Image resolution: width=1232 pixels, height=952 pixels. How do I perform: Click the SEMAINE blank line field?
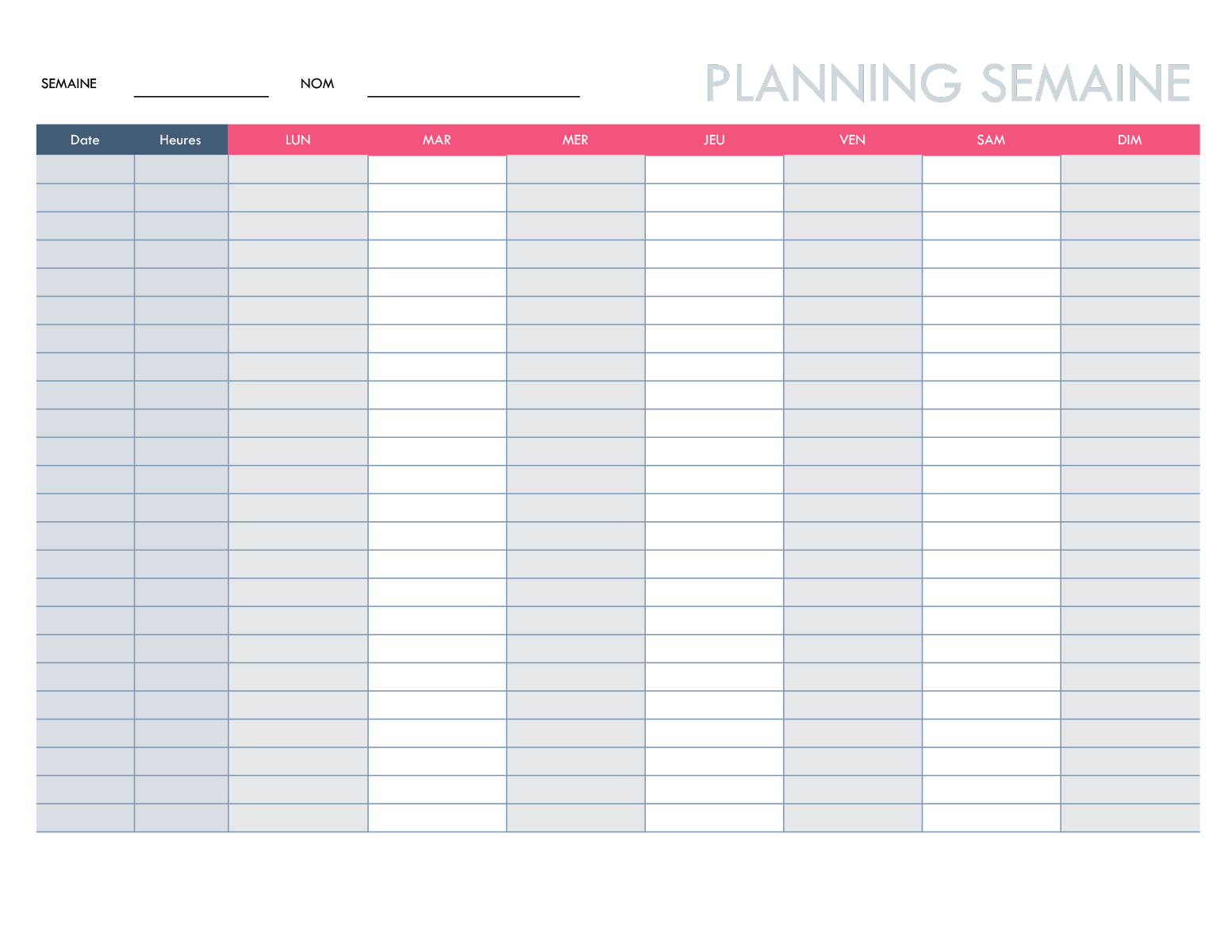pos(201,87)
